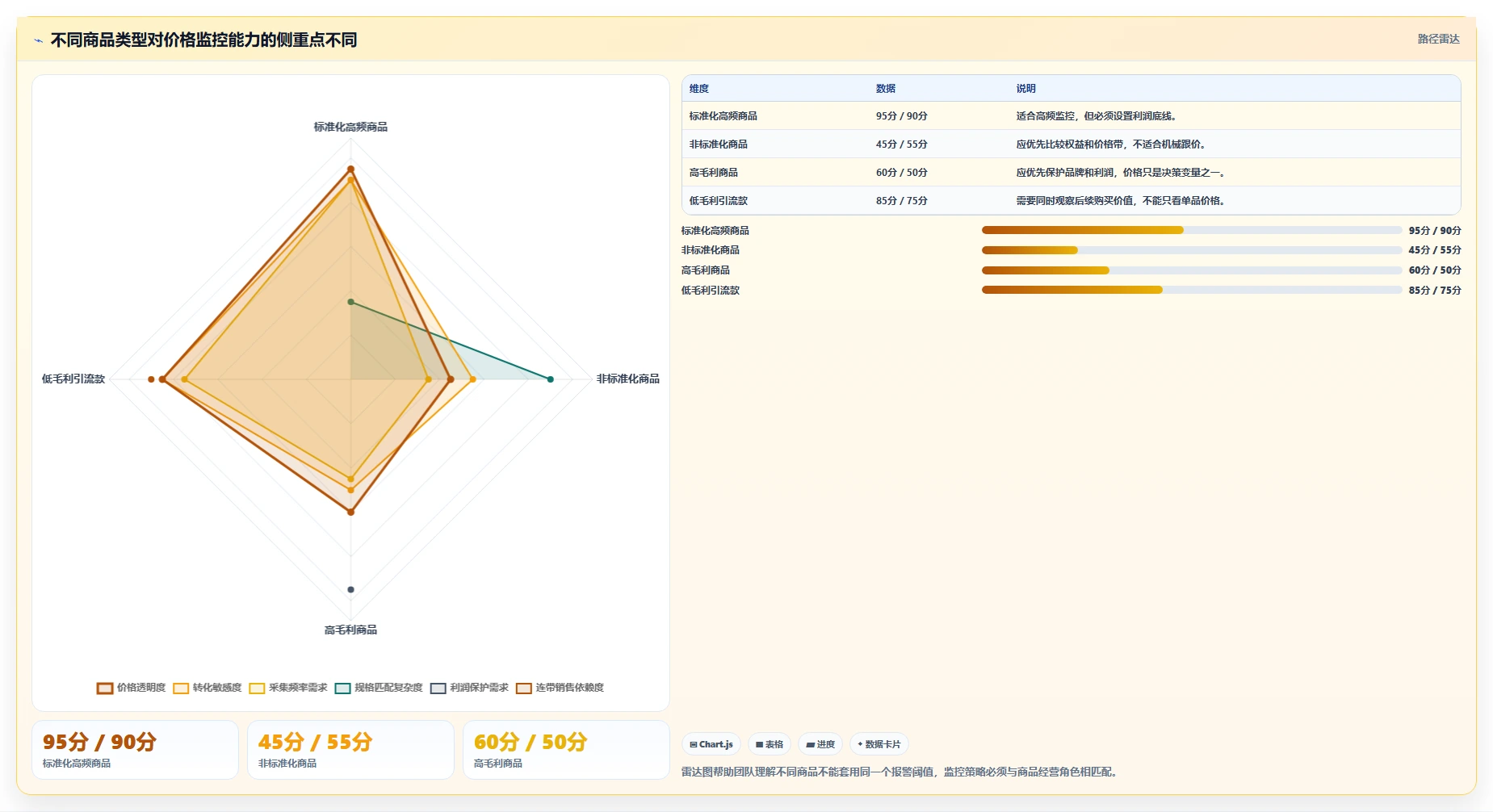Toggle the 采集频率需求 legend series
The image size is (1493, 812).
tap(288, 688)
